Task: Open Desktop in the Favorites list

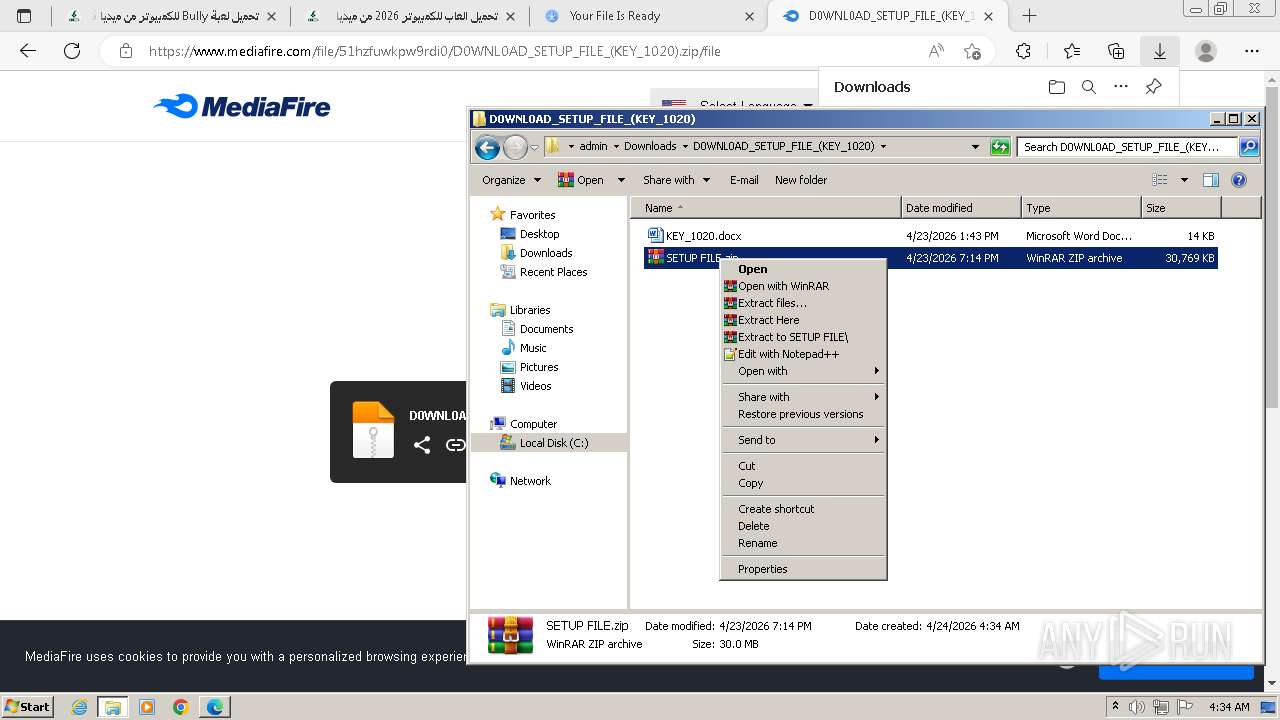Action: coord(539,234)
